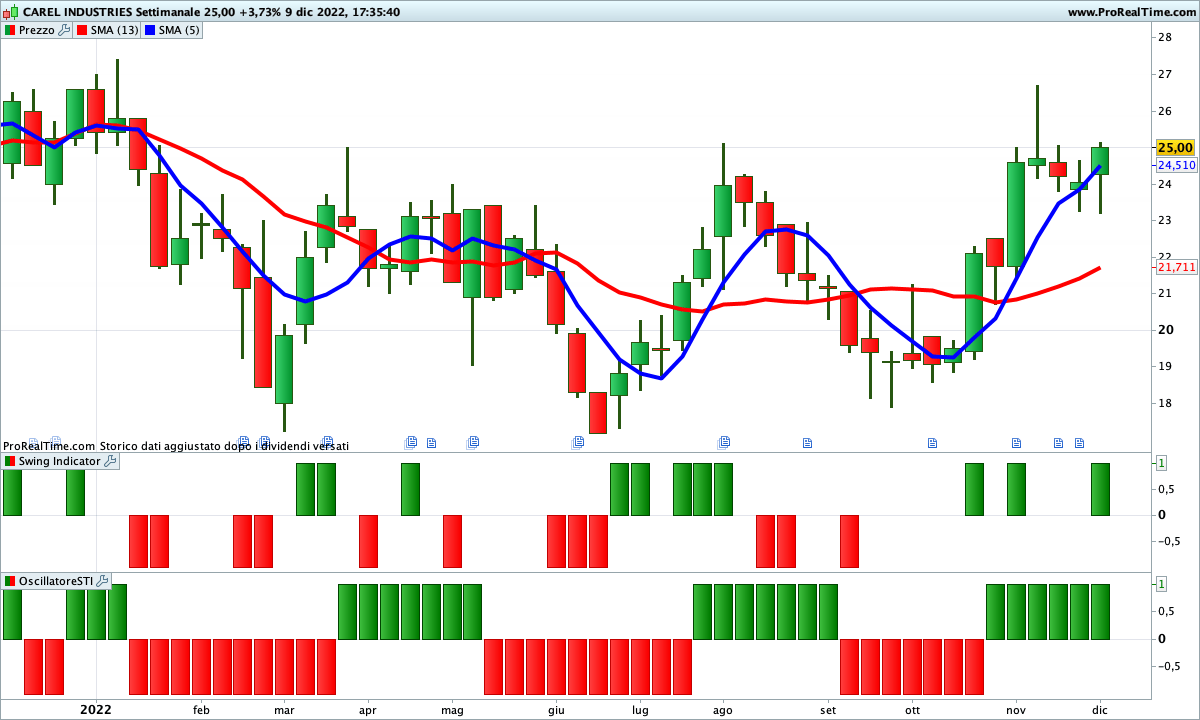Open stacked news icon above the 'ago' label
Screen dimensions: 1200x720
coord(724,442)
